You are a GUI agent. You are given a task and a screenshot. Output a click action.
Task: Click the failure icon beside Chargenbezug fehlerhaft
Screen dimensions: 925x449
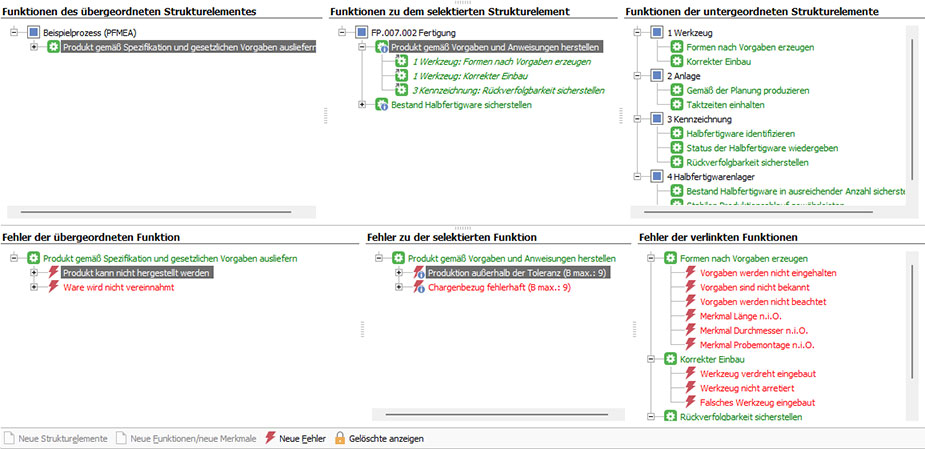click(x=419, y=287)
